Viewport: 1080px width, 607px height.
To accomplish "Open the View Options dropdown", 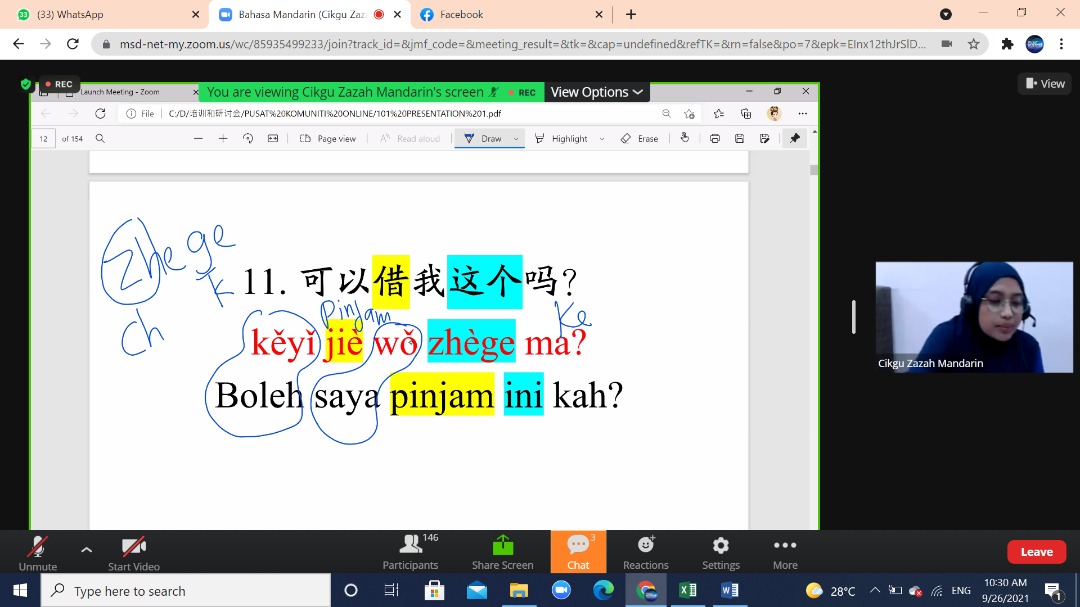I will (596, 92).
